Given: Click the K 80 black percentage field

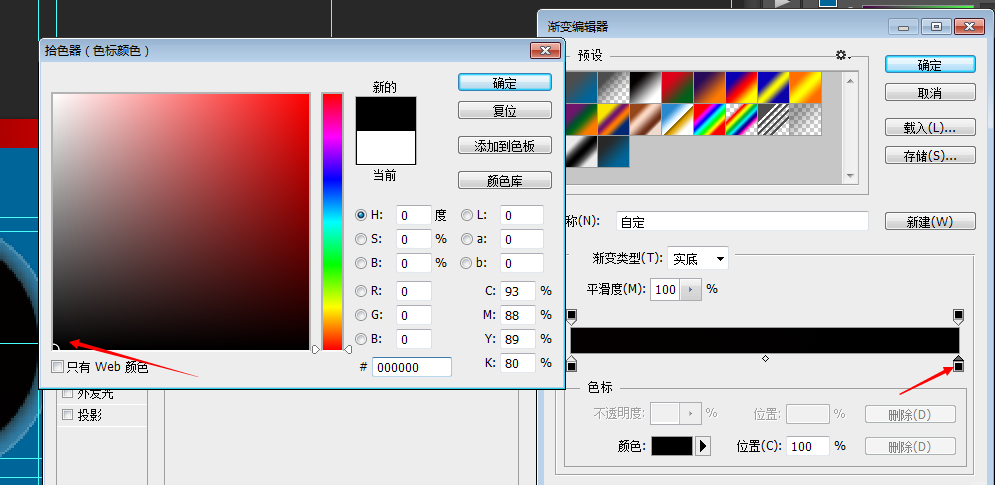Looking at the screenshot, I should 518,364.
